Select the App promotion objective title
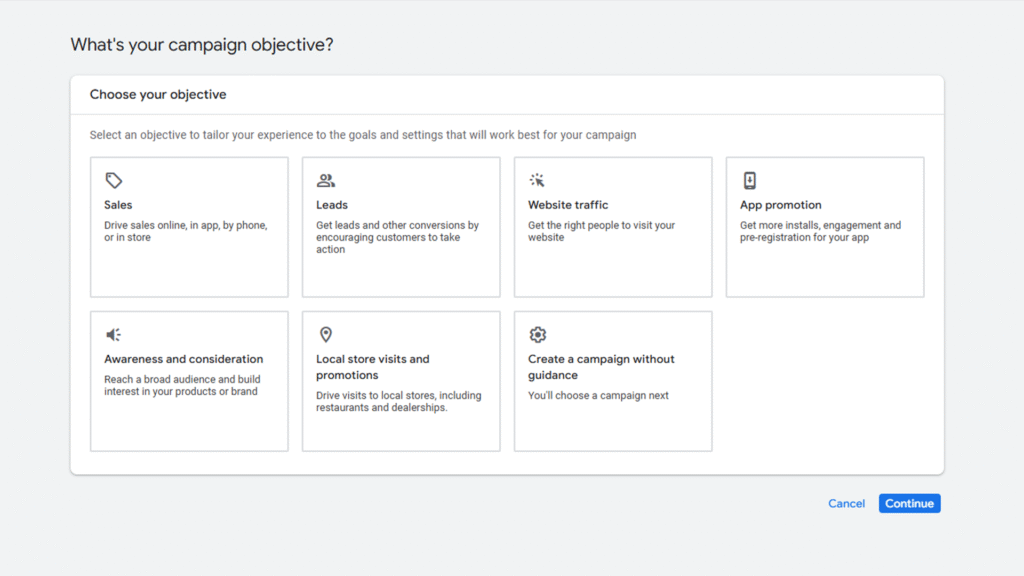The height and width of the screenshot is (576, 1024). (780, 205)
